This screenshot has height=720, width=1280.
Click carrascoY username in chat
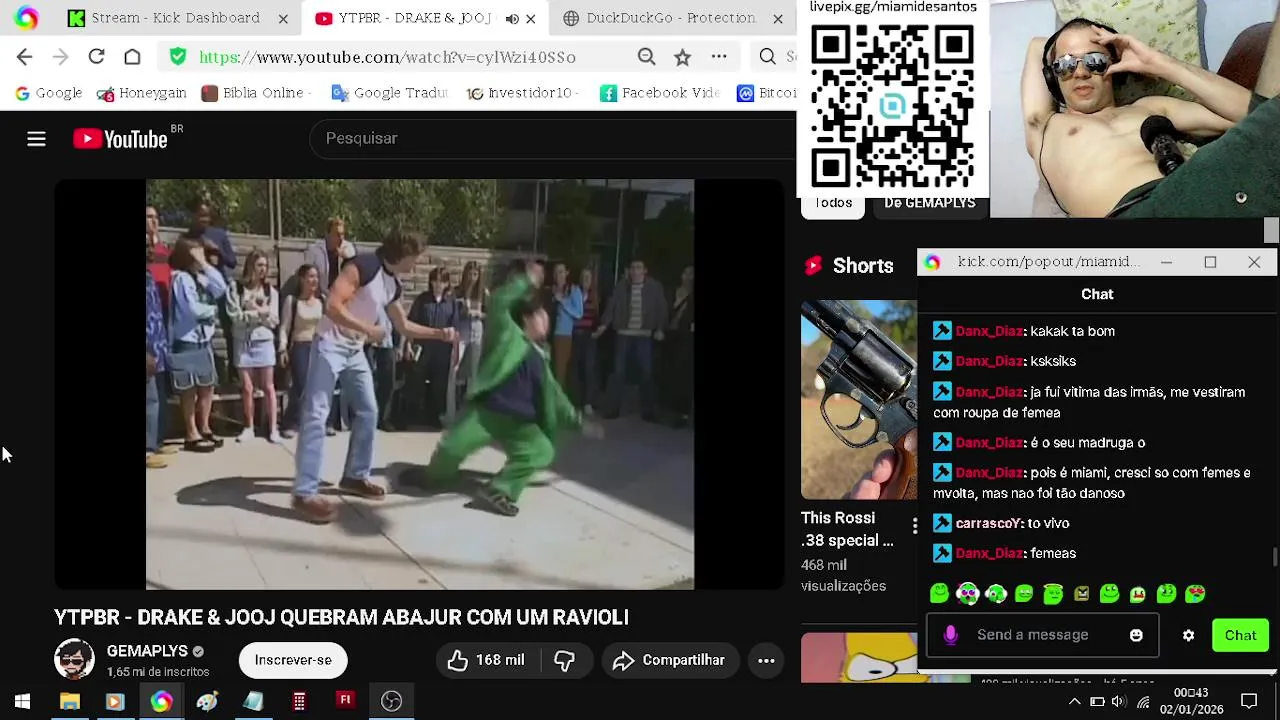(988, 523)
